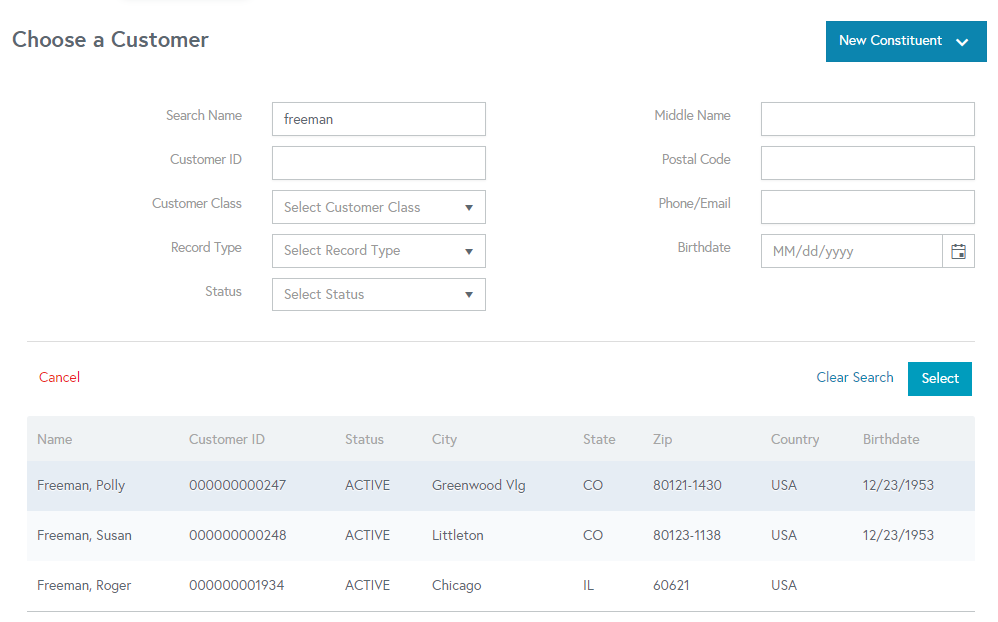
Task: Open the New Constituent chevron dropdown
Action: click(x=962, y=42)
